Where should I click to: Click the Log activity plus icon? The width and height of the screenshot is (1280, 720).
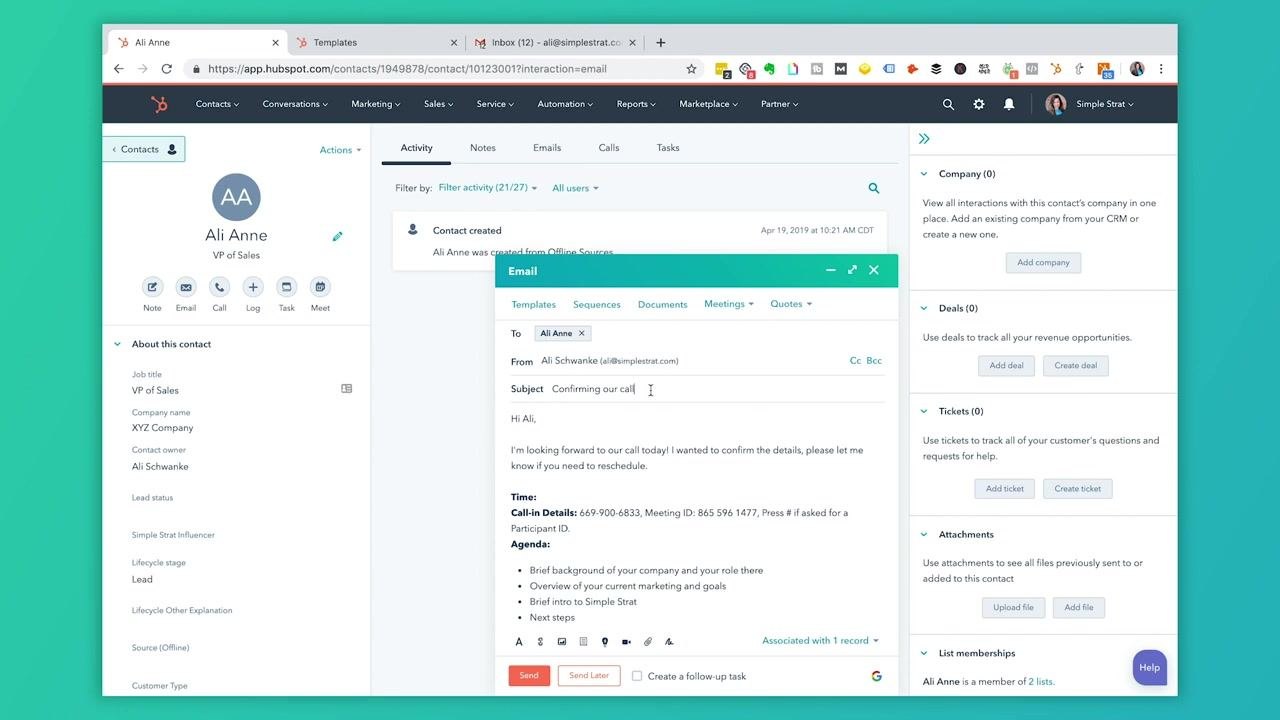click(x=253, y=287)
